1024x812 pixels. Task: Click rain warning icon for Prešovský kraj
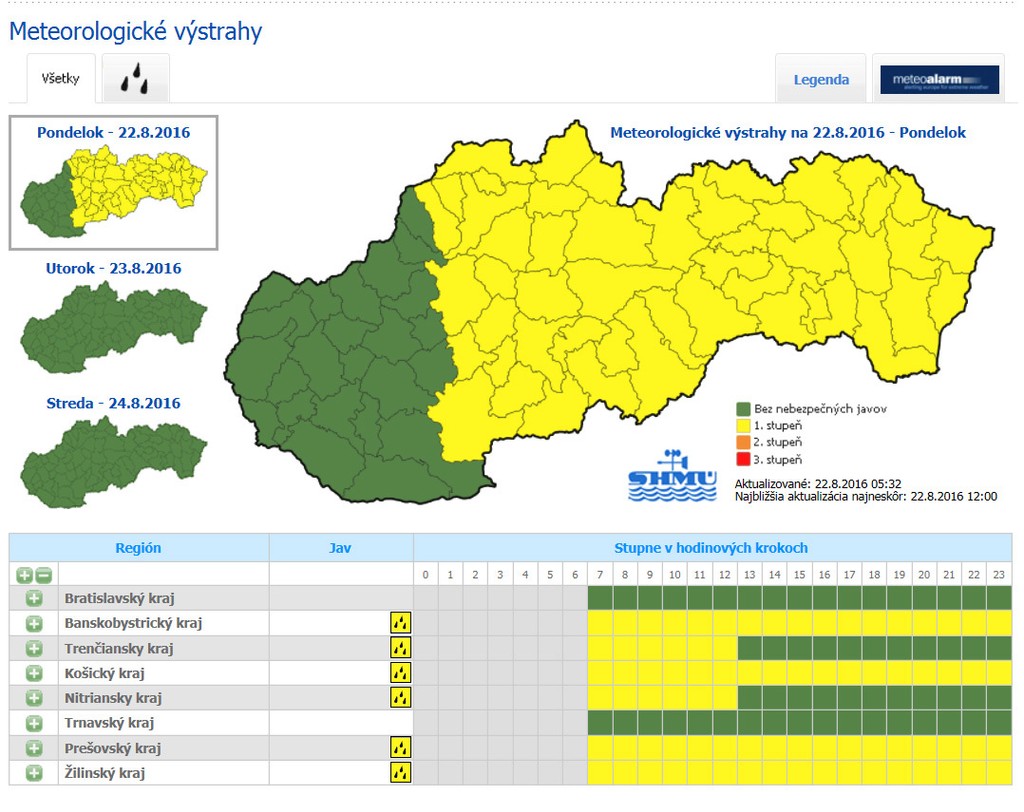400,748
